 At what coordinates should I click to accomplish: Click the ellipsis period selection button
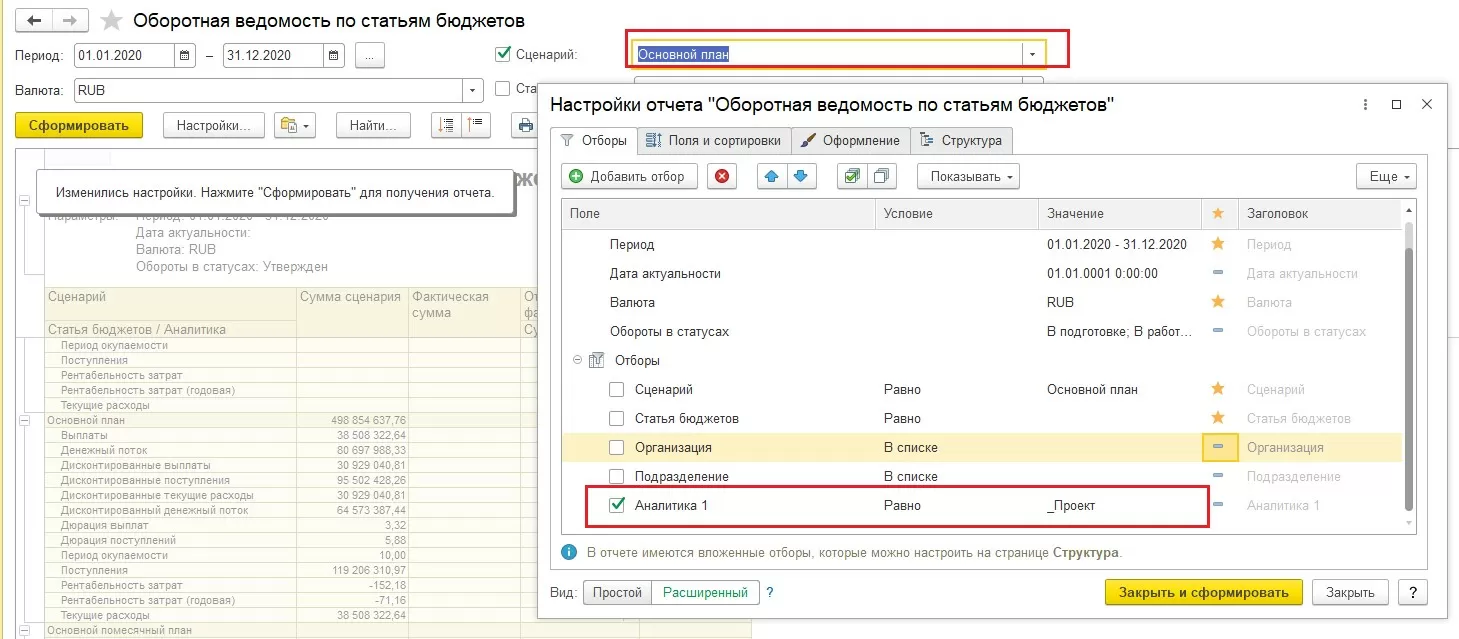point(369,55)
